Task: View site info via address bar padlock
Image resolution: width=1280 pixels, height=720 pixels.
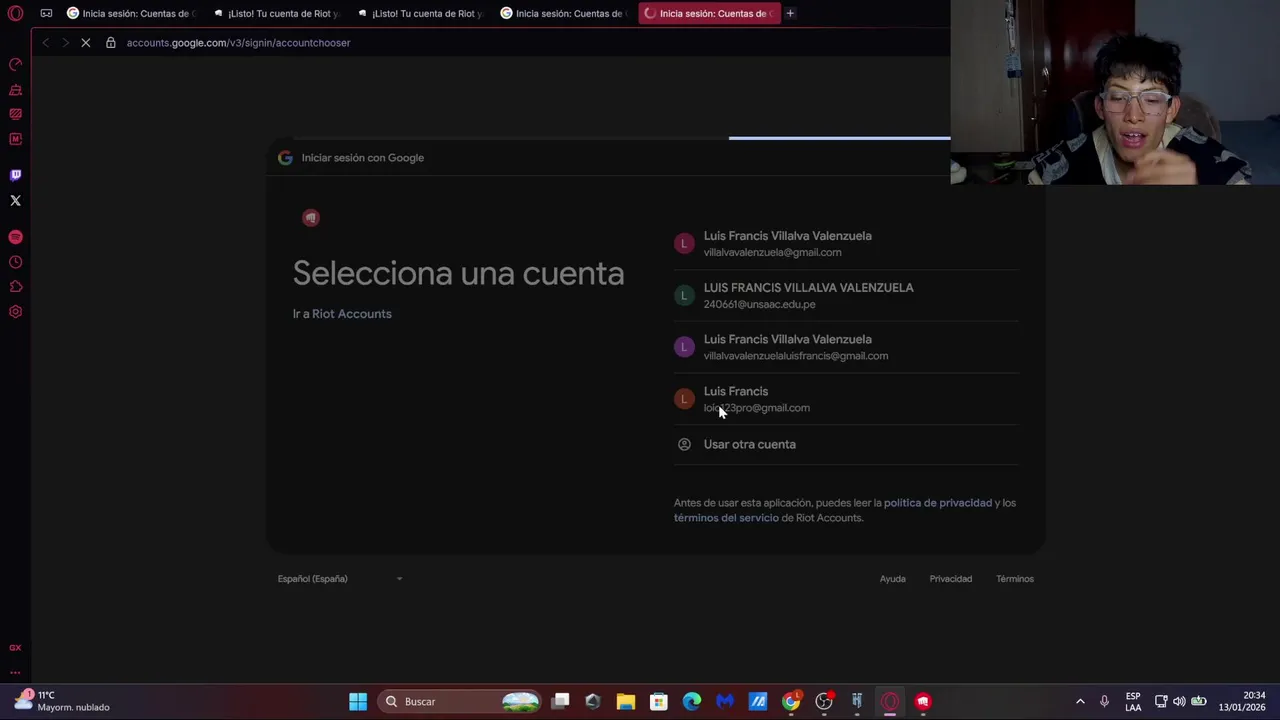Action: pos(111,43)
